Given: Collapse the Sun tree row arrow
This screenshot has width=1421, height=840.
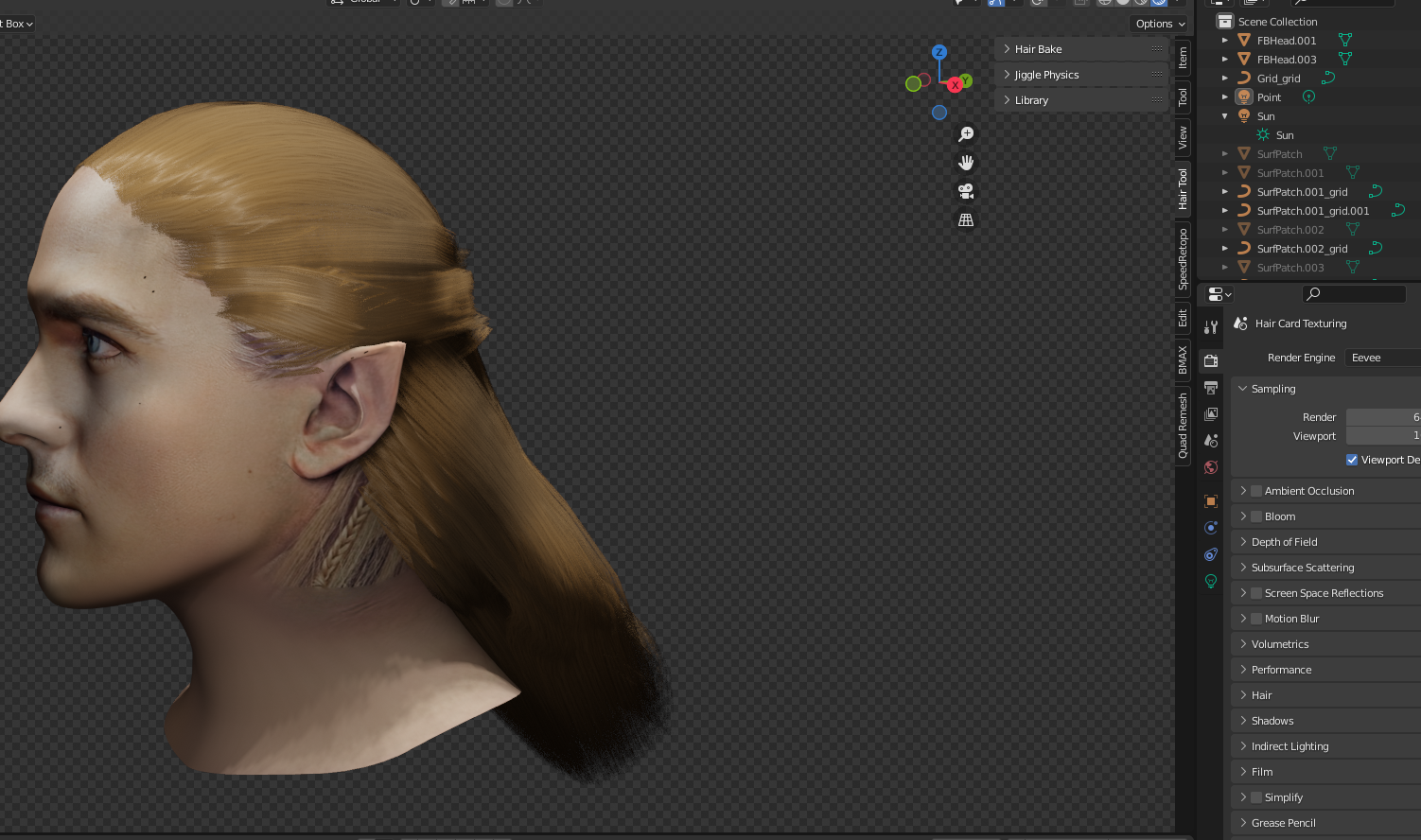Looking at the screenshot, I should click(x=1225, y=116).
